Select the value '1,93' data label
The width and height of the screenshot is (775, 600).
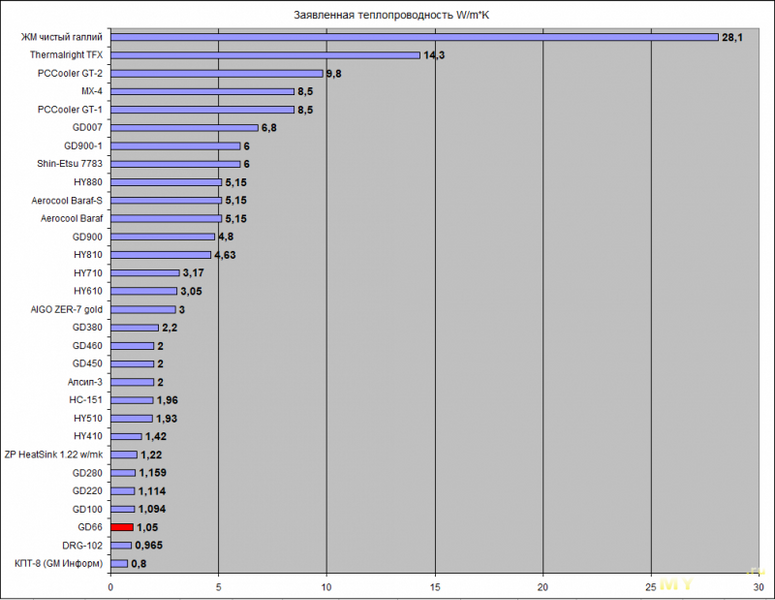167,419
